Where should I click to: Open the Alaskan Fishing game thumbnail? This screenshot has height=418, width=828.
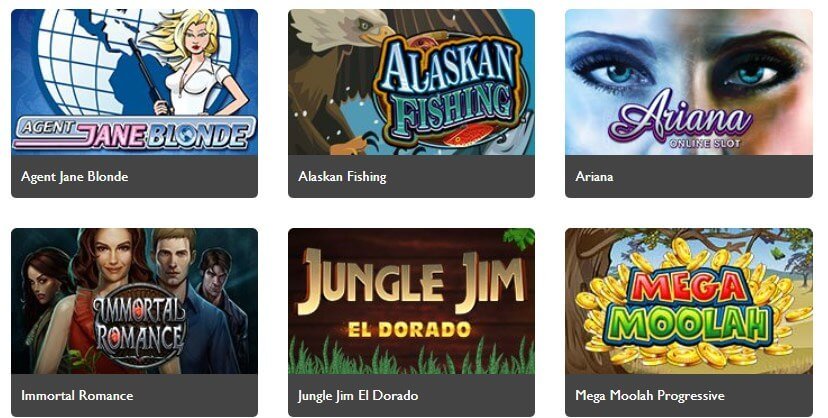(411, 82)
